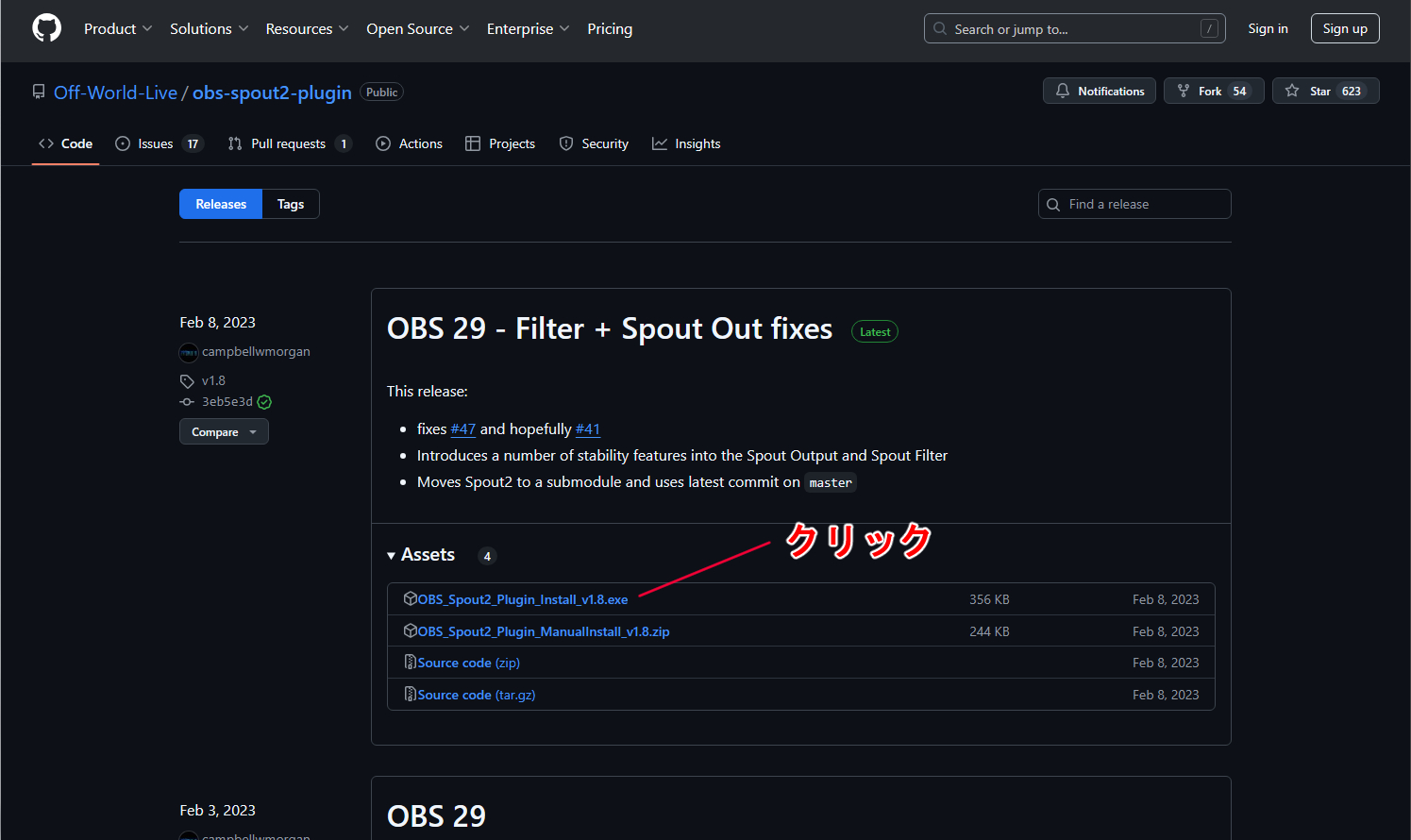Click the Issues count badge 17
The image size is (1411, 840).
click(193, 143)
